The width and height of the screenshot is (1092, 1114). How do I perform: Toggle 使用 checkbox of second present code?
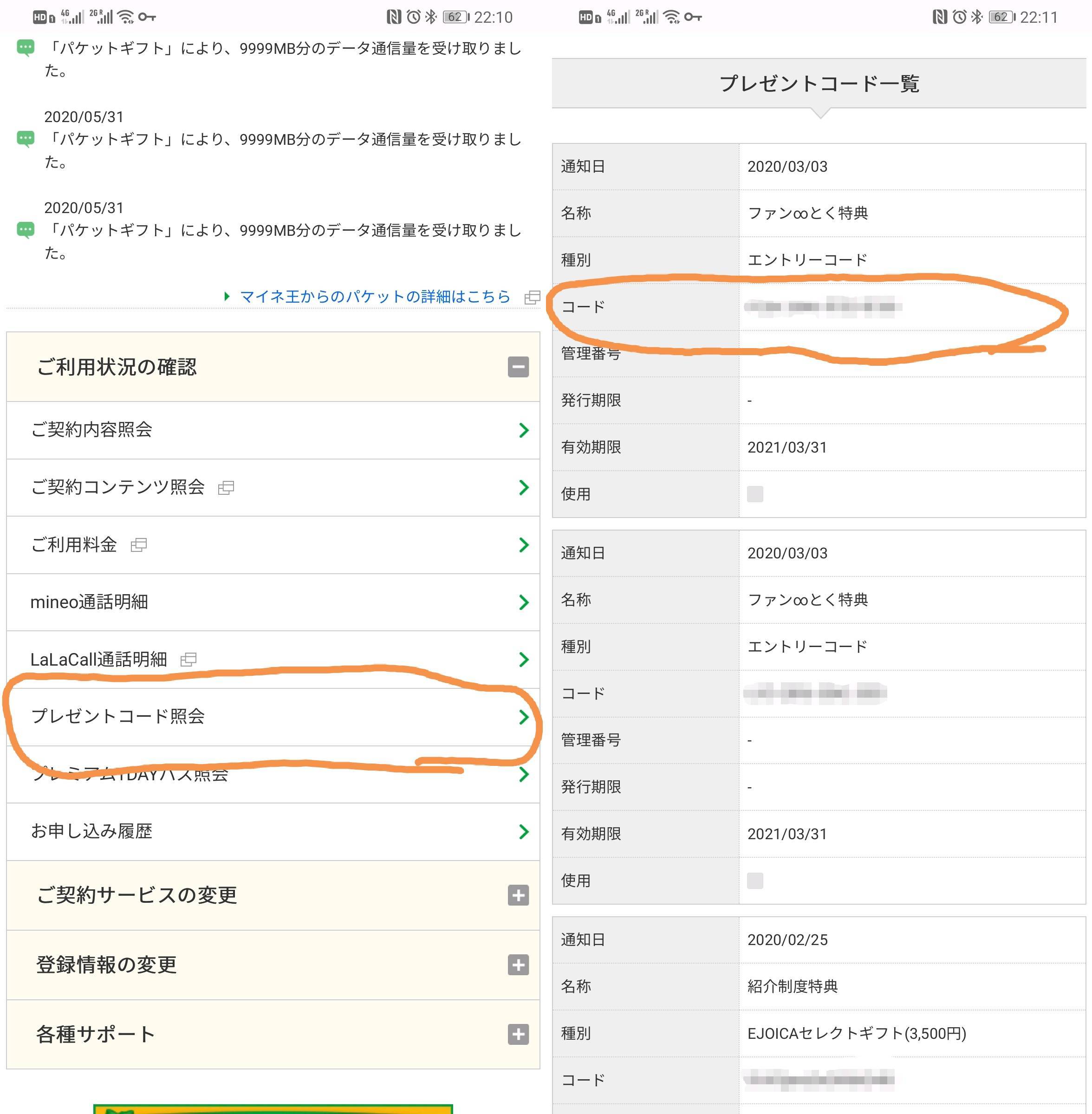click(x=755, y=881)
